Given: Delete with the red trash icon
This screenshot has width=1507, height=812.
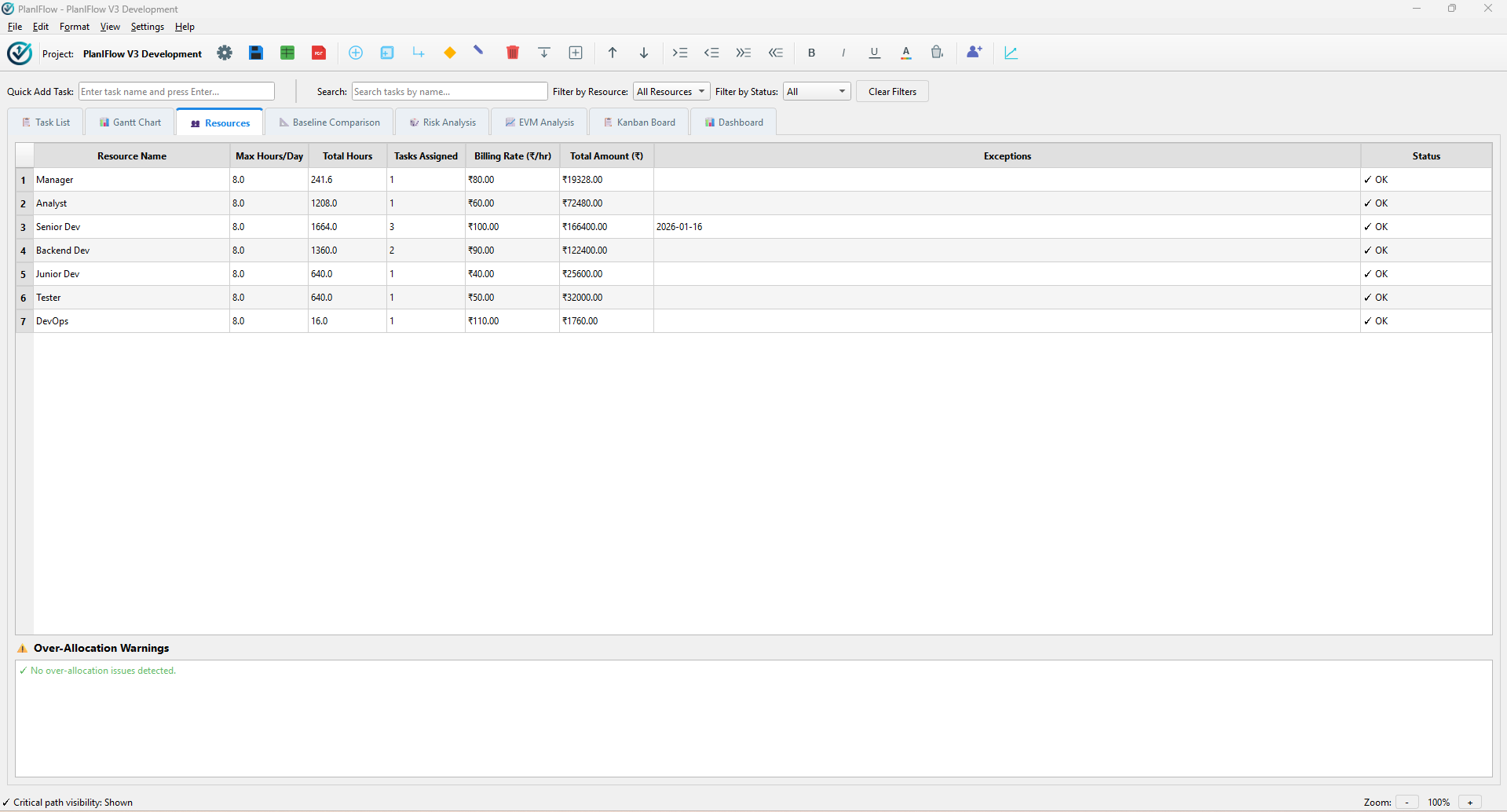Looking at the screenshot, I should [x=513, y=53].
